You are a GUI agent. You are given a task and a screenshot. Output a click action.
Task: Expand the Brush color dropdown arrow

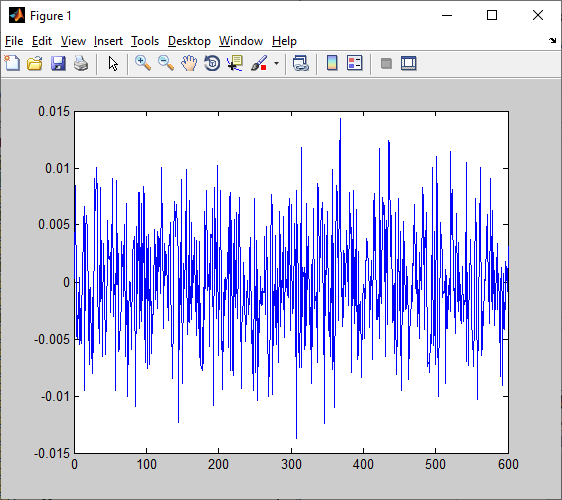[276, 63]
